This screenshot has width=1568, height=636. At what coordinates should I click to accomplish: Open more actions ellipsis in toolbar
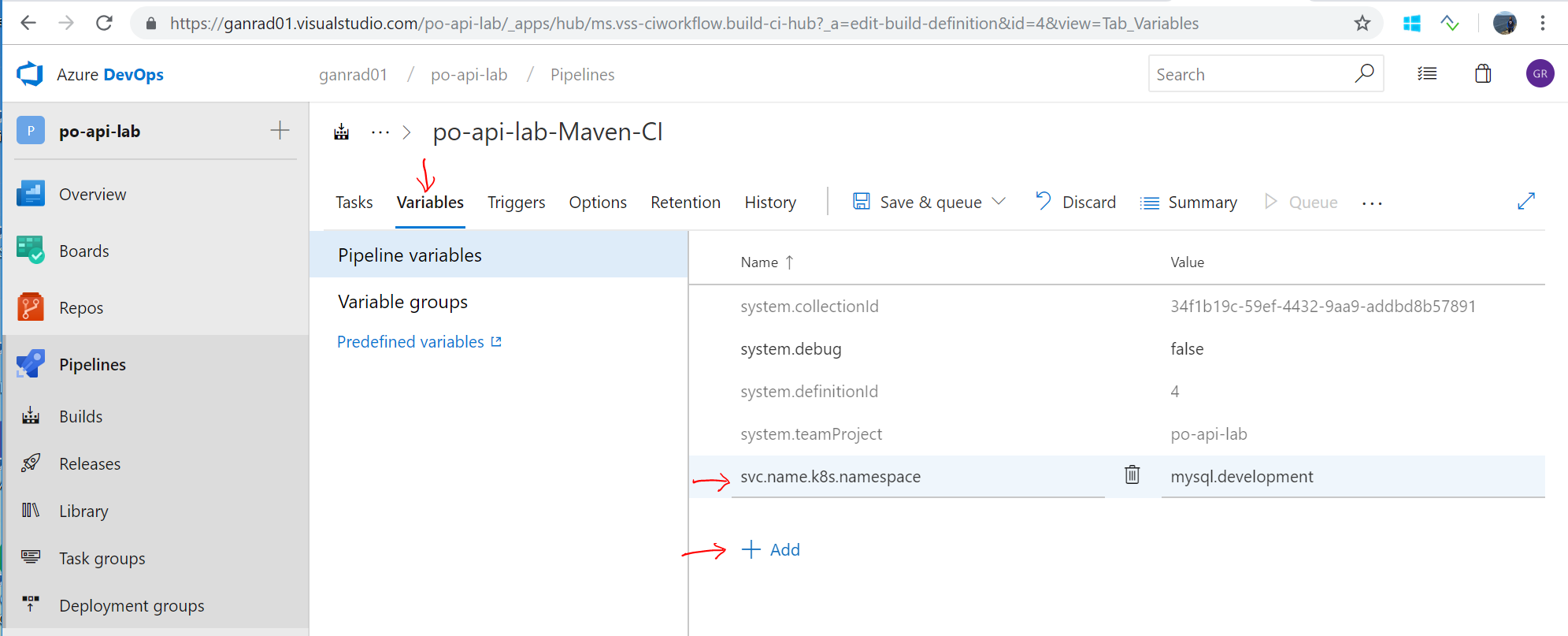click(1372, 203)
